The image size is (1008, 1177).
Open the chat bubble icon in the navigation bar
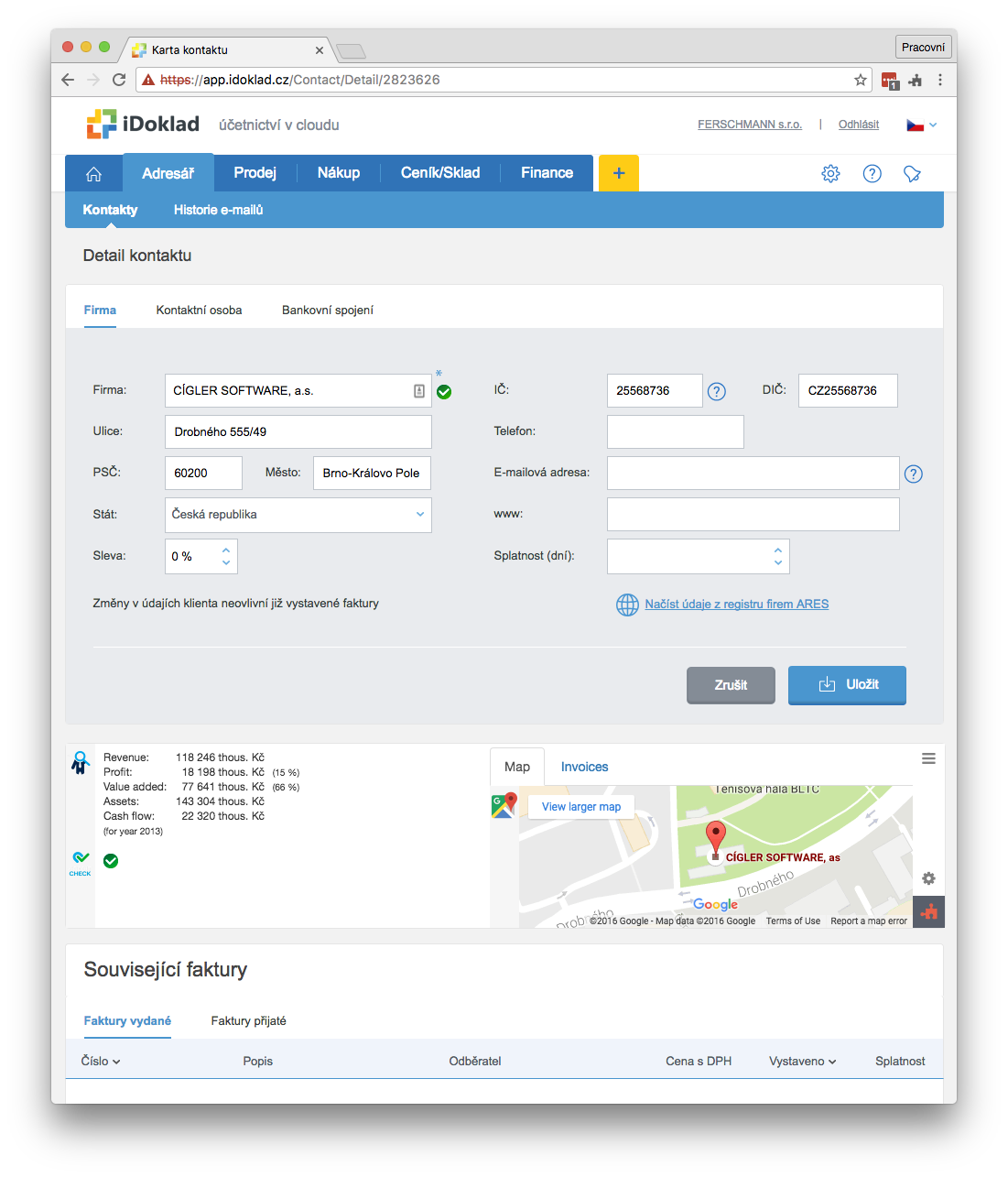(912, 173)
